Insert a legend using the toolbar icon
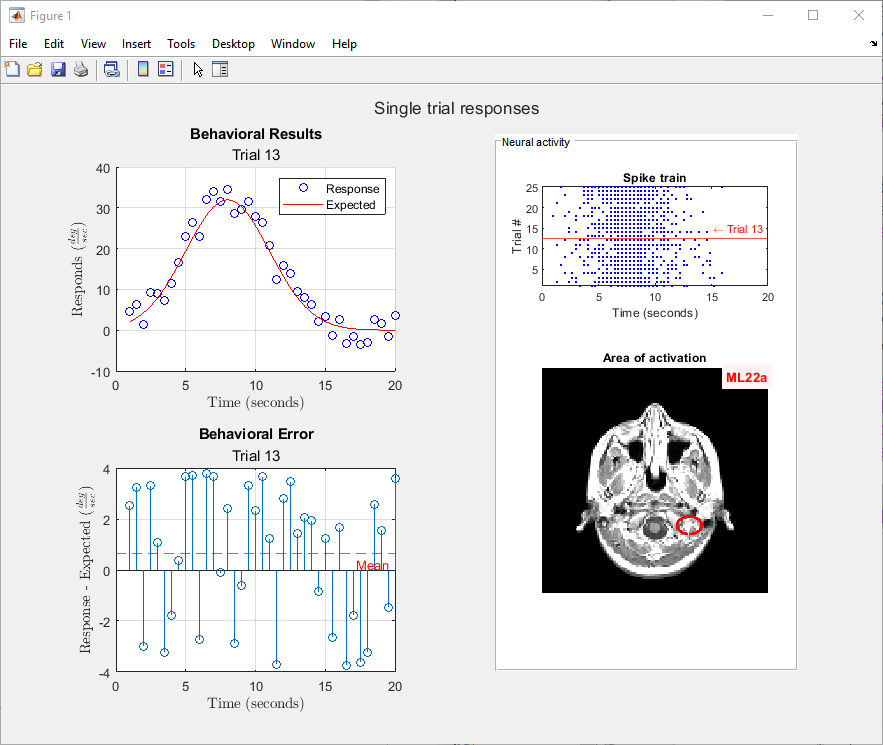Screen dimensions: 883x745 [165, 69]
